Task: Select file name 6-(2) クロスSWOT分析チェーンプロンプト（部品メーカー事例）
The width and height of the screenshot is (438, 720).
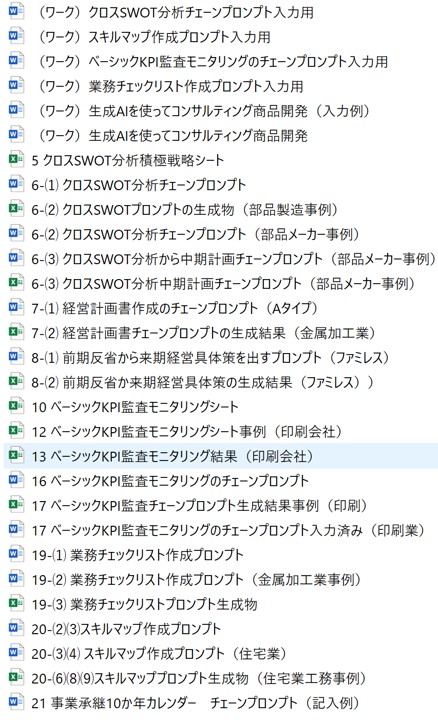Action: (196, 234)
